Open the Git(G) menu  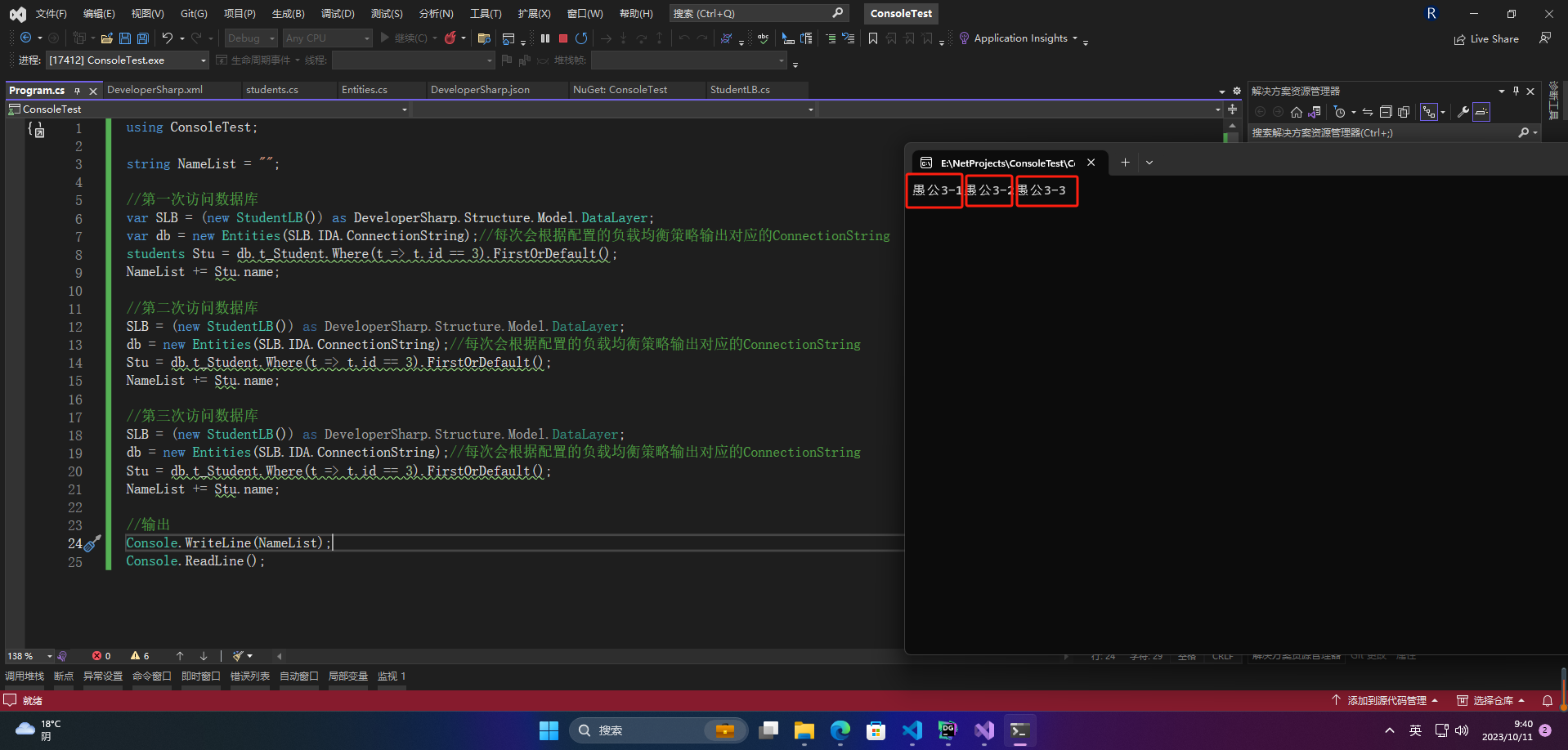pyautogui.click(x=194, y=14)
